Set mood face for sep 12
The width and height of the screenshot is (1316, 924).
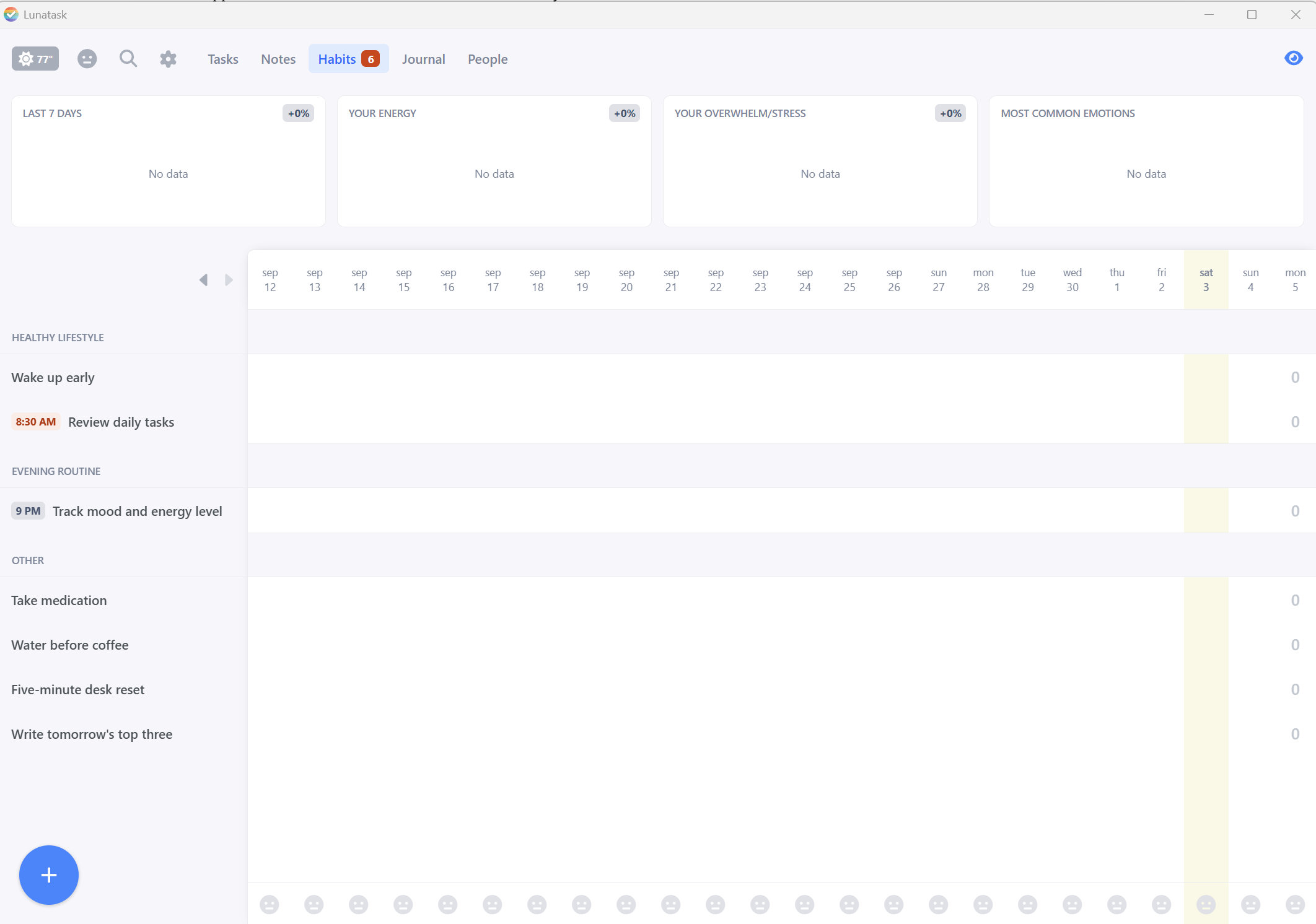(270, 904)
